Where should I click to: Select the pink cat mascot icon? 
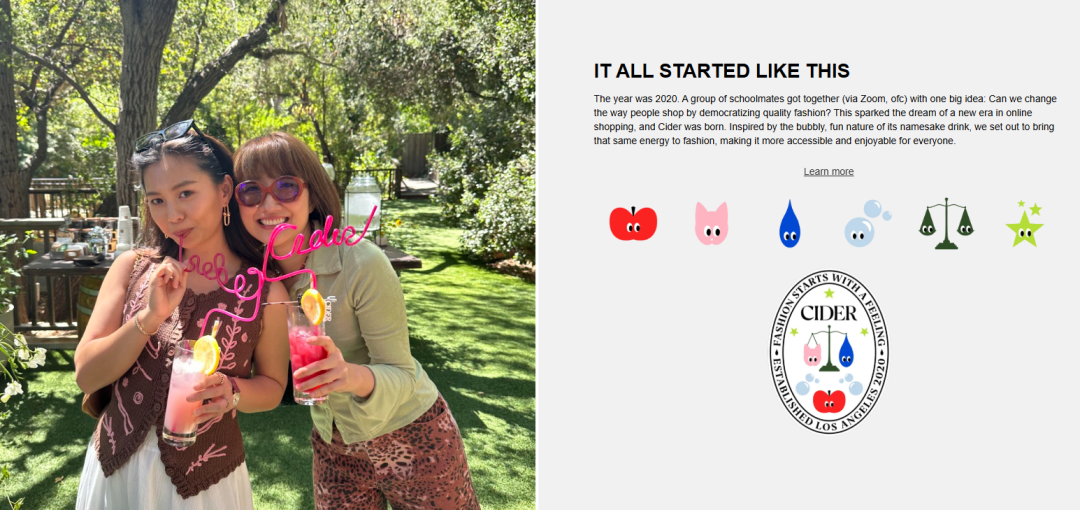coord(712,223)
